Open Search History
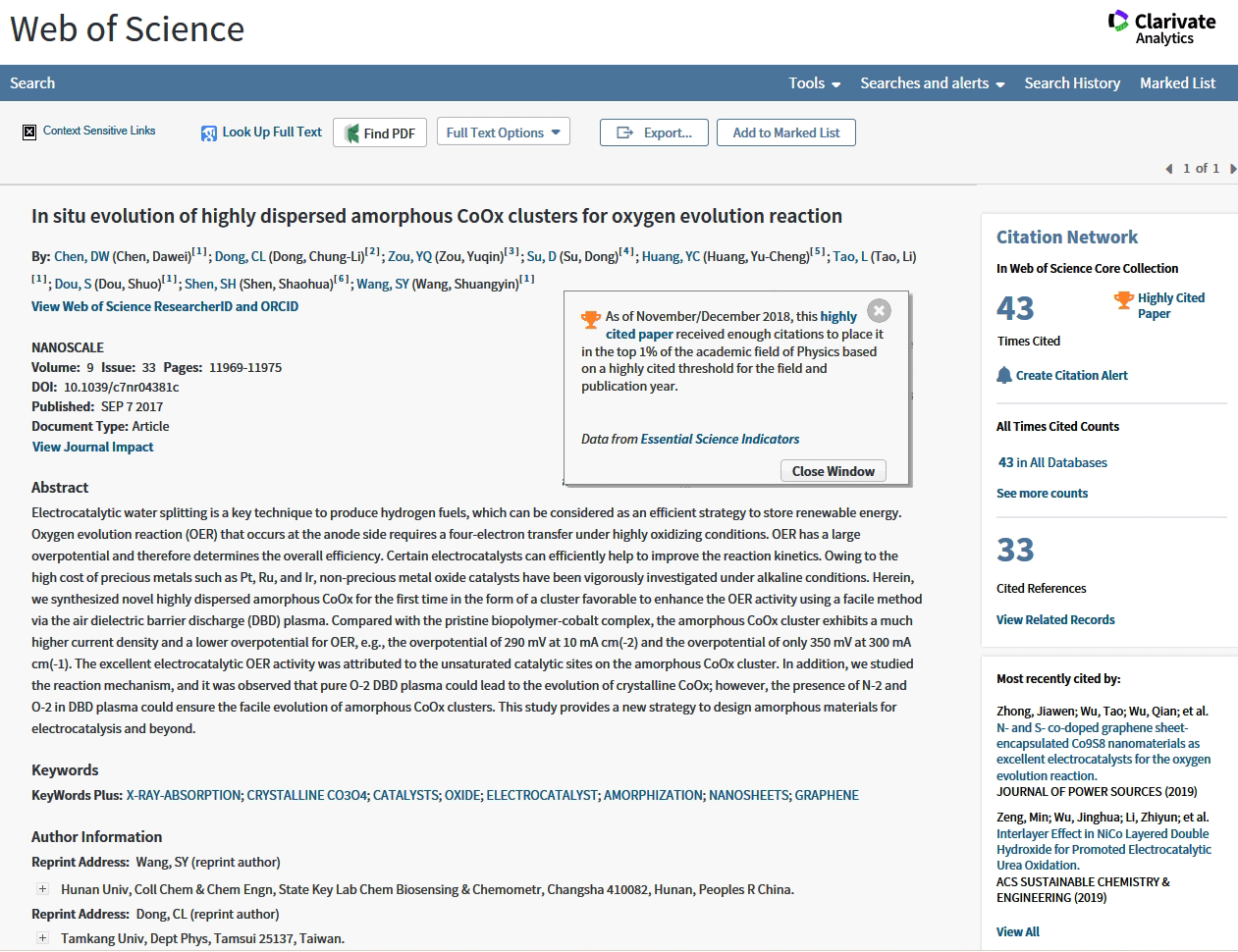Image resolution: width=1238 pixels, height=952 pixels. coord(1072,83)
